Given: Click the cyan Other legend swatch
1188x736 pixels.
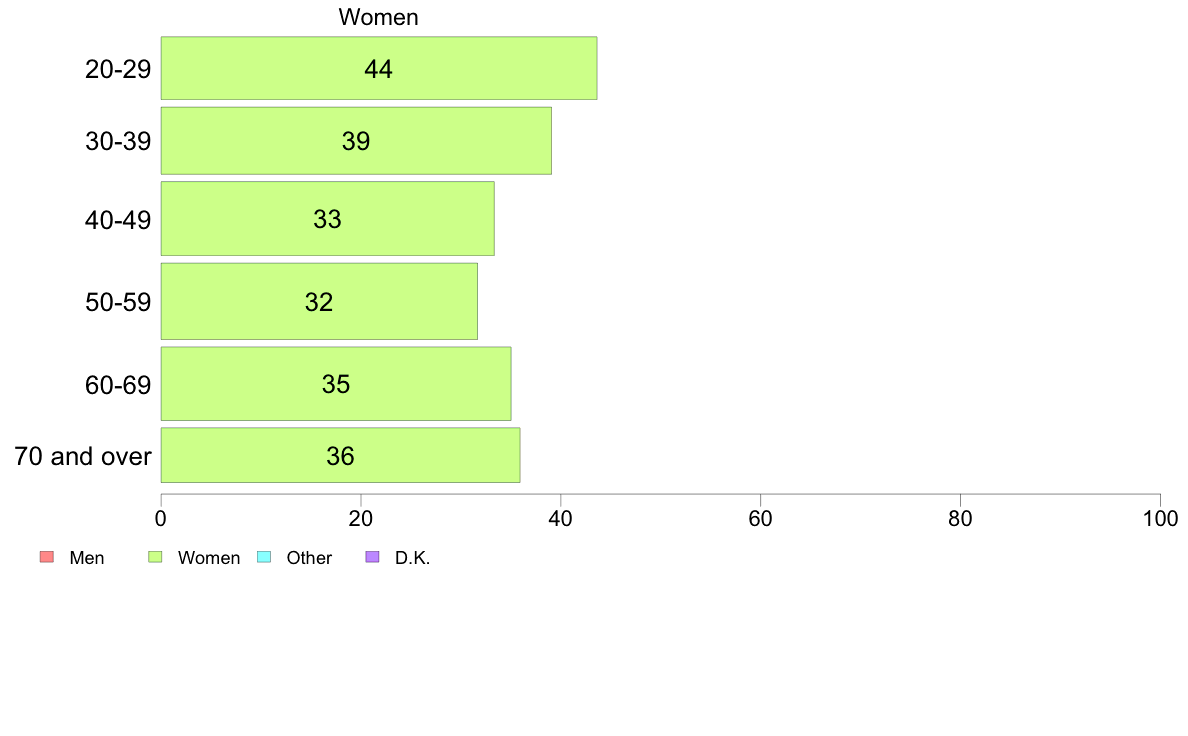Looking at the screenshot, I should (264, 557).
